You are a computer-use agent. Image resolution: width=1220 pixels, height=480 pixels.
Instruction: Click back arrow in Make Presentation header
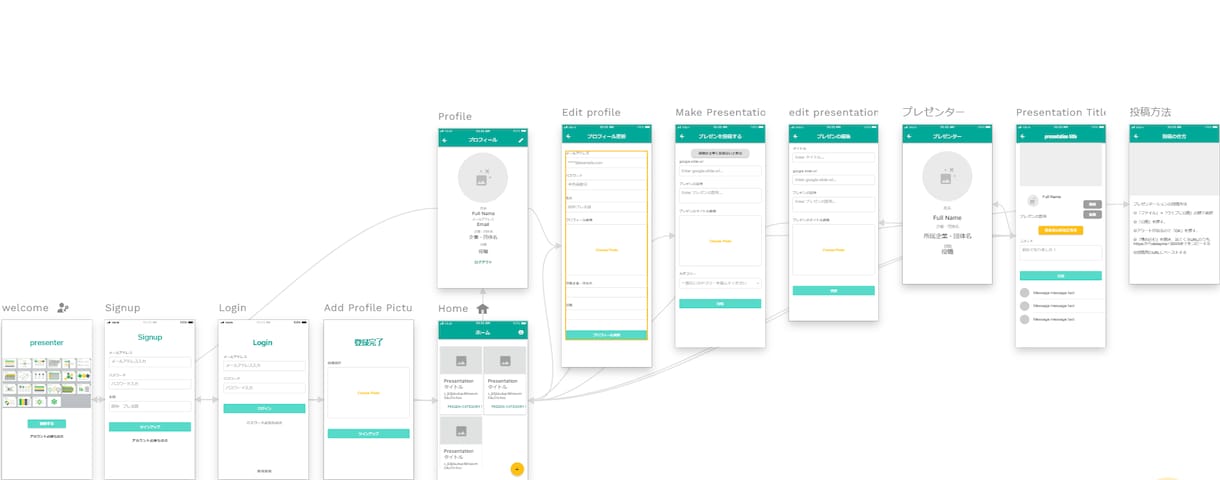(x=683, y=136)
